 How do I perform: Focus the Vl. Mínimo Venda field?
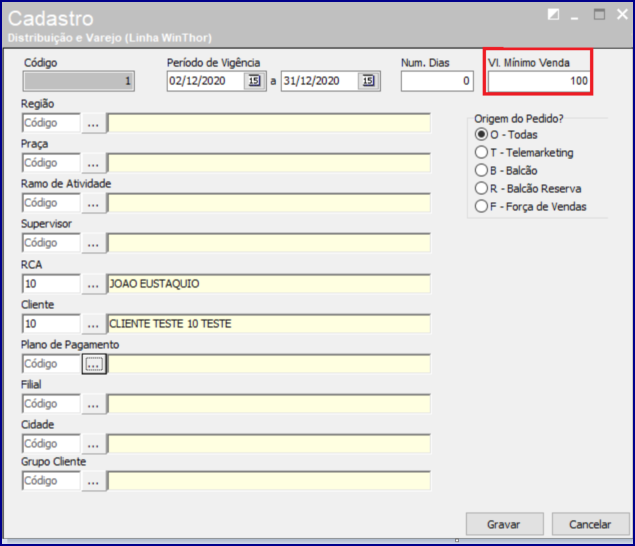click(539, 81)
